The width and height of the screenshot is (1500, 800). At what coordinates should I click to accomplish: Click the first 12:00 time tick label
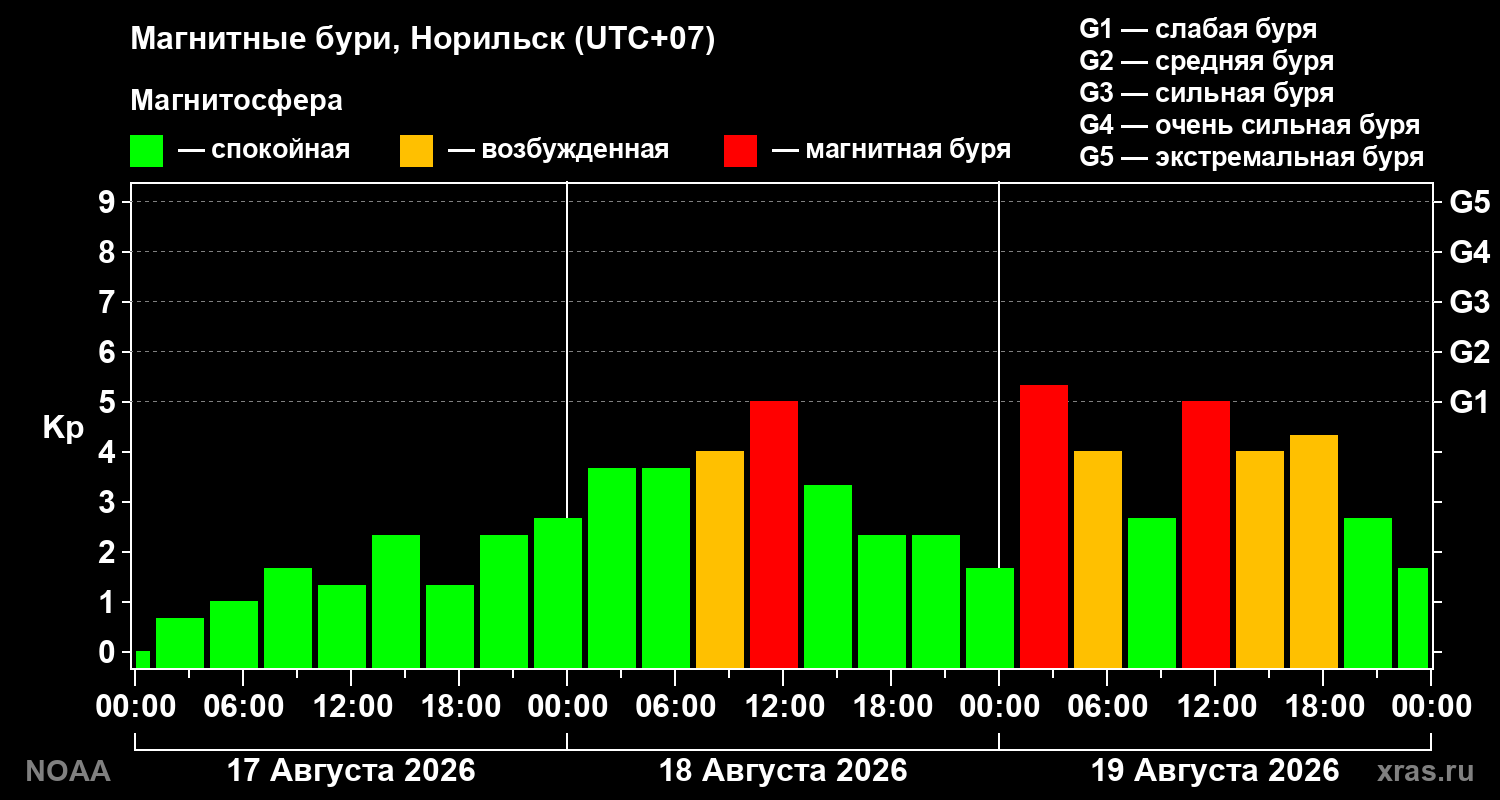(350, 706)
